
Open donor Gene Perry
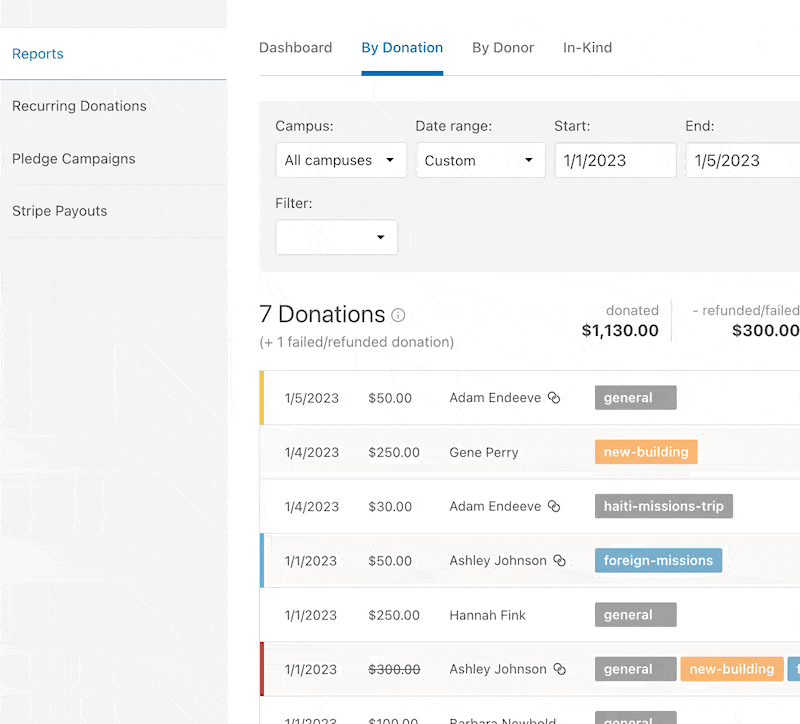coord(484,452)
